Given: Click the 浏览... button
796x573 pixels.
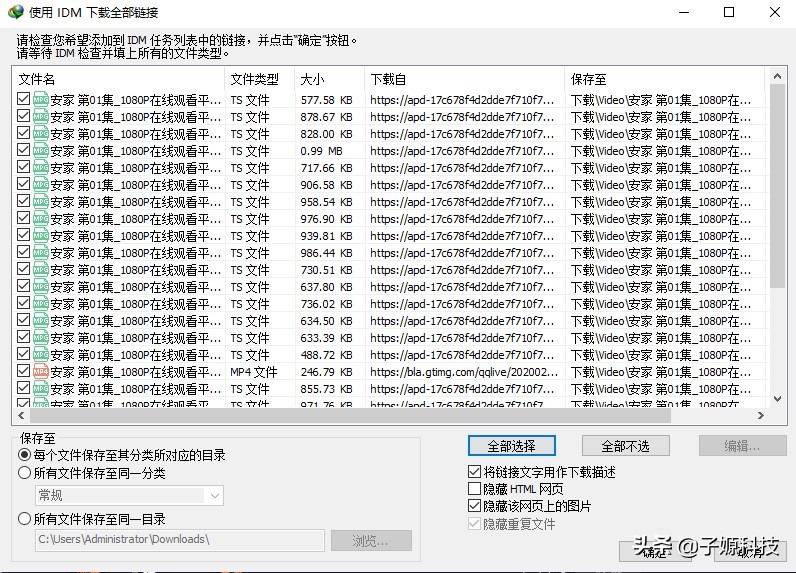Looking at the screenshot, I should coord(371,541).
